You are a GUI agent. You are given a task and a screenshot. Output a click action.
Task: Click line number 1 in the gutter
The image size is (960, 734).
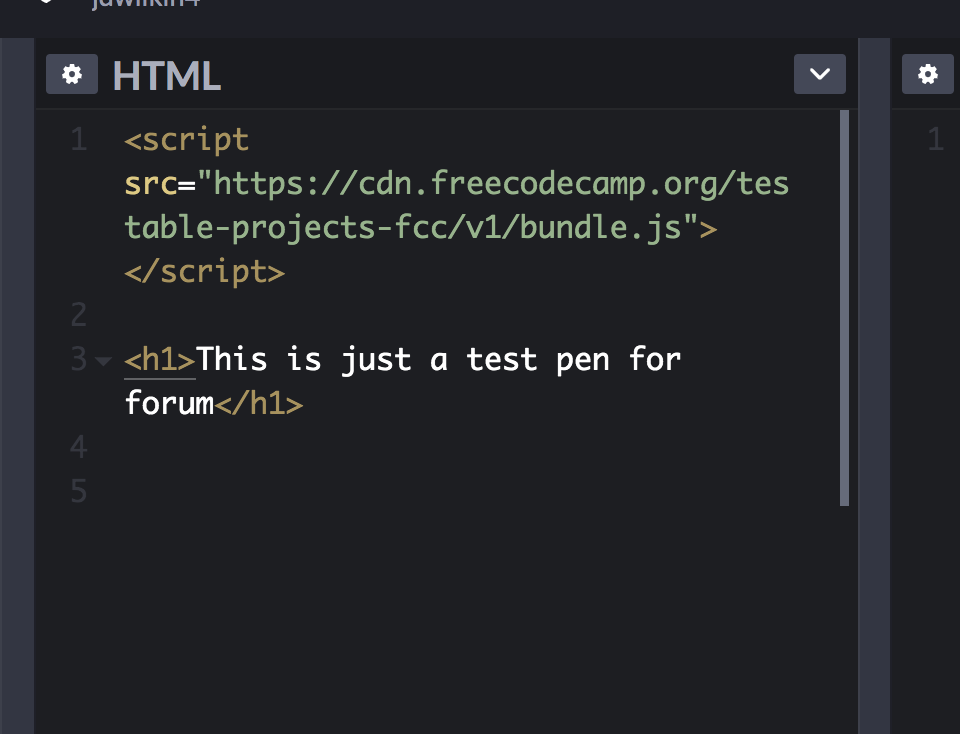(78, 139)
